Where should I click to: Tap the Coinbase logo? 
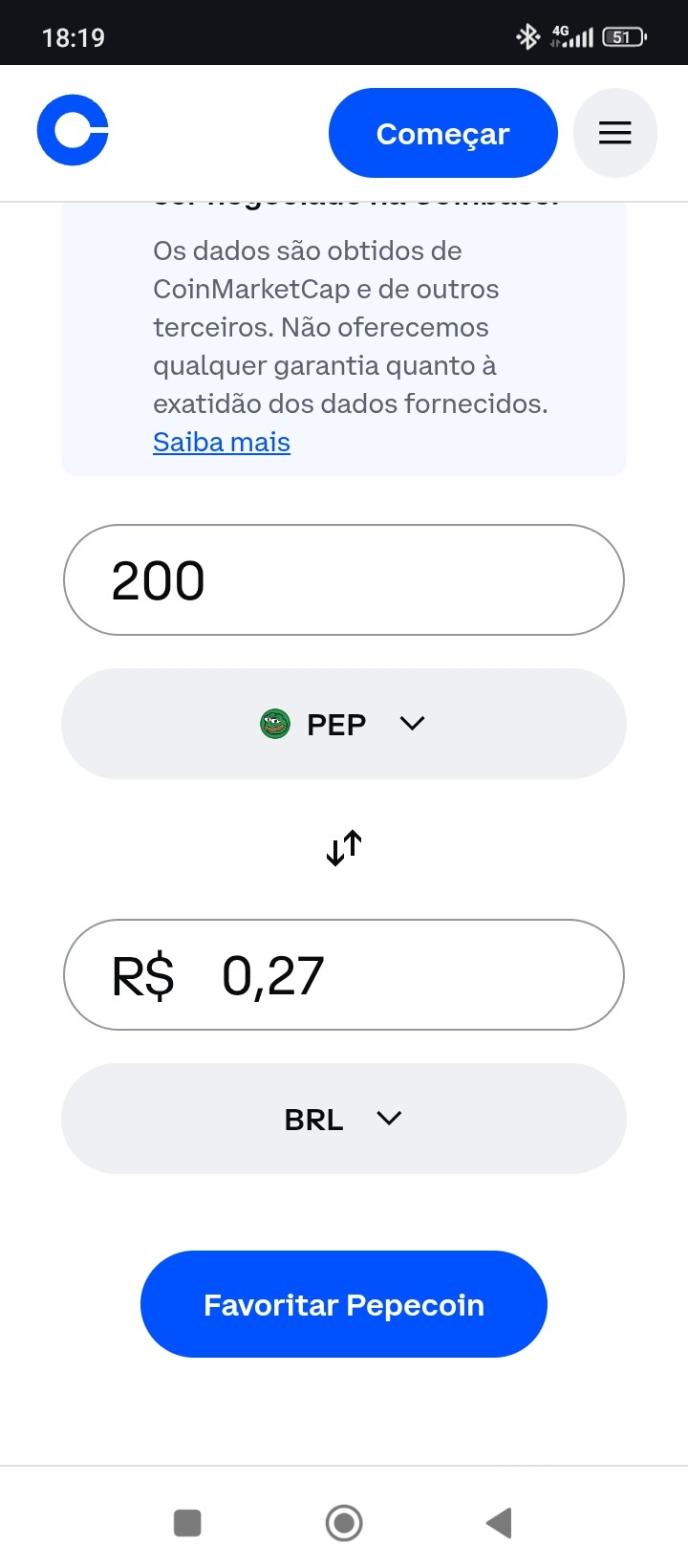(73, 131)
